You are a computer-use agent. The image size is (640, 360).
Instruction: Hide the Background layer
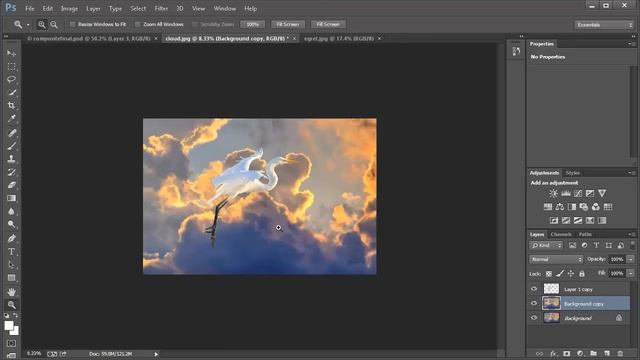[x=534, y=318]
